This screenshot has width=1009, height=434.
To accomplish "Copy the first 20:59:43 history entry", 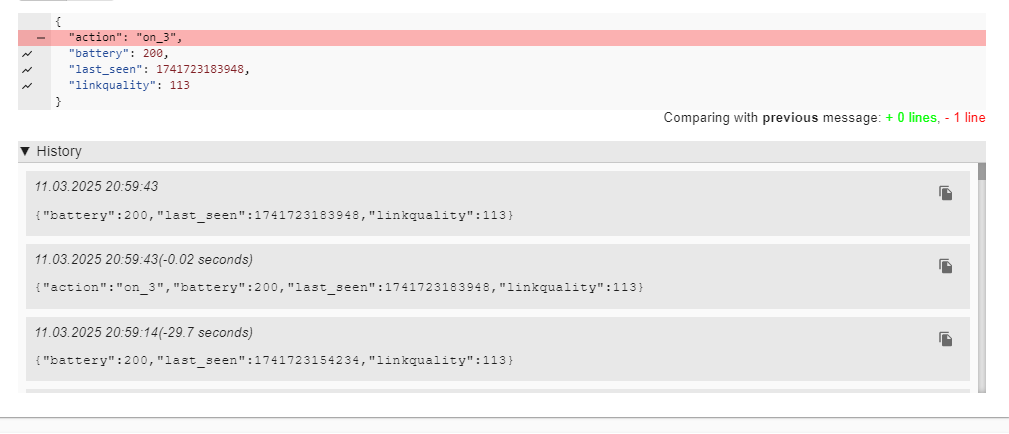I will pos(945,193).
